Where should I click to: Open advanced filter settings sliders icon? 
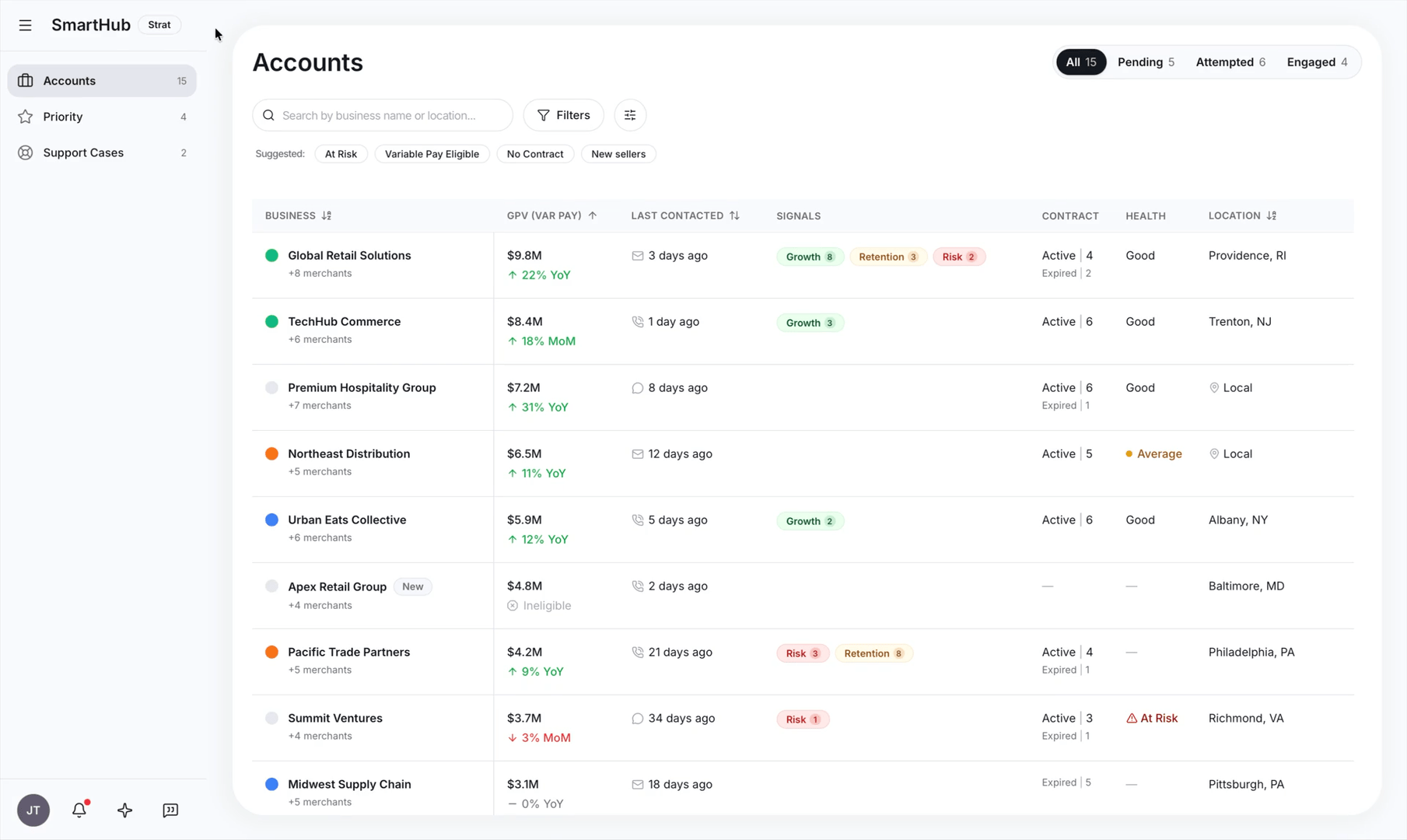[630, 114]
